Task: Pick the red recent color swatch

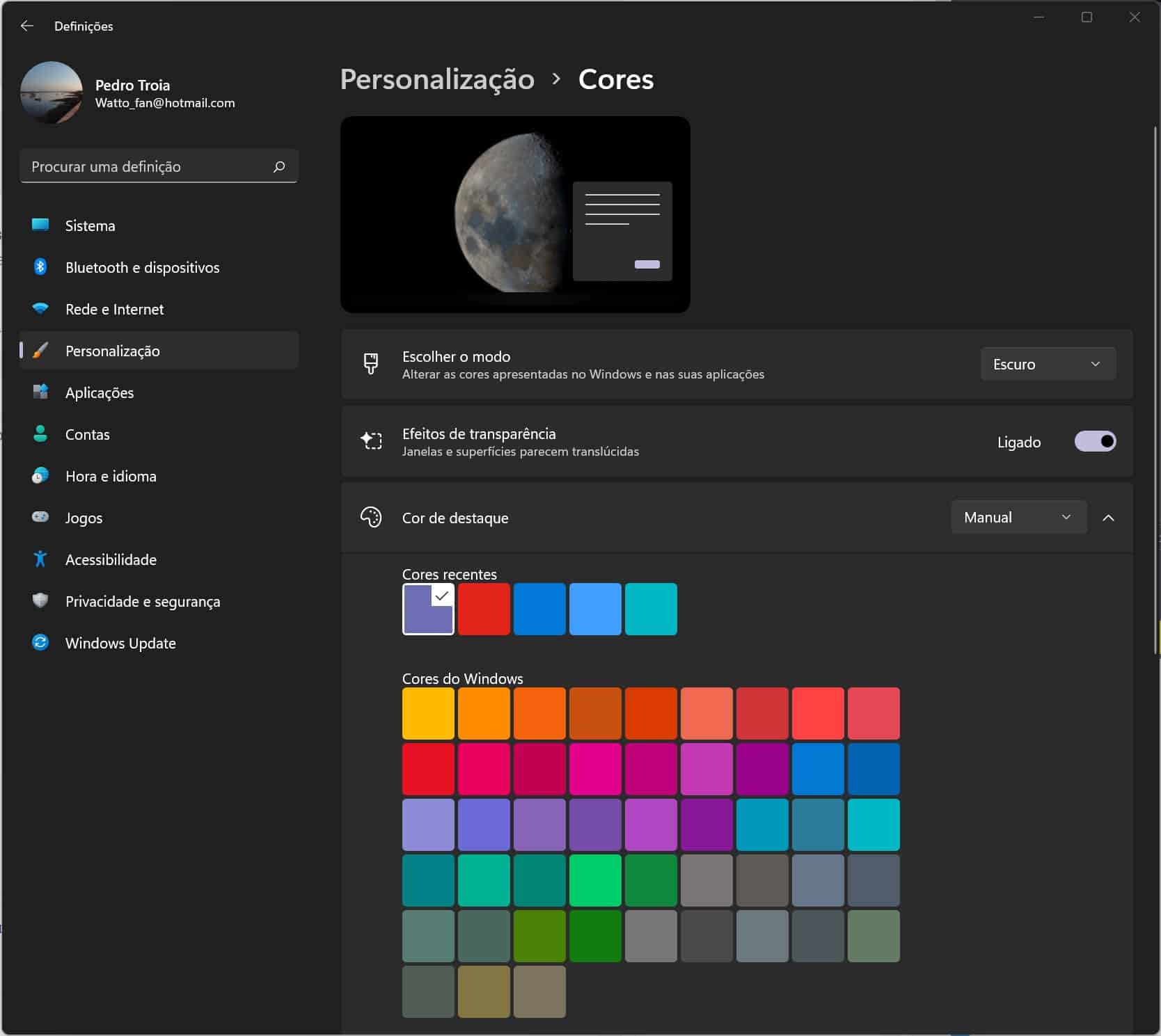Action: (x=484, y=609)
